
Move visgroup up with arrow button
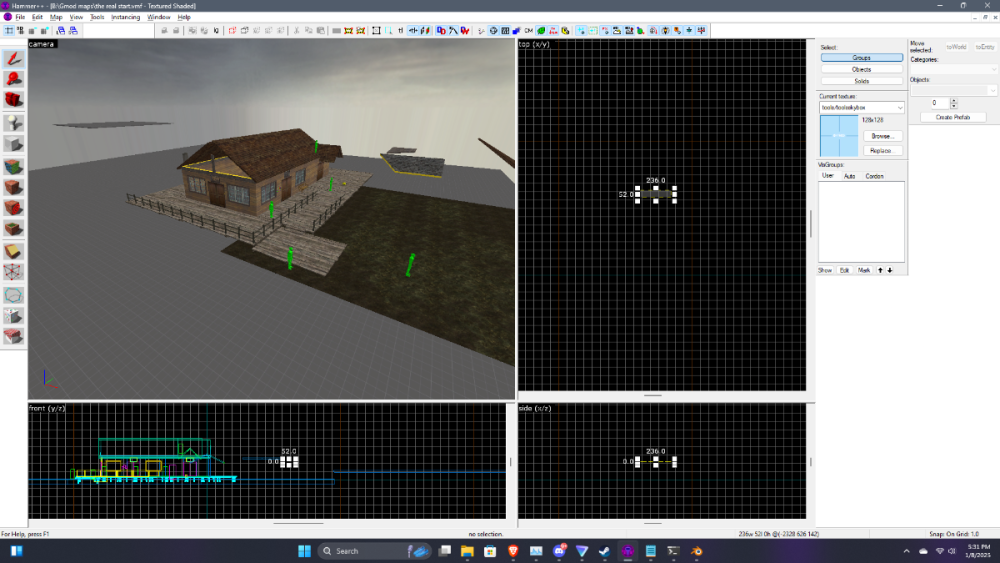(880, 270)
